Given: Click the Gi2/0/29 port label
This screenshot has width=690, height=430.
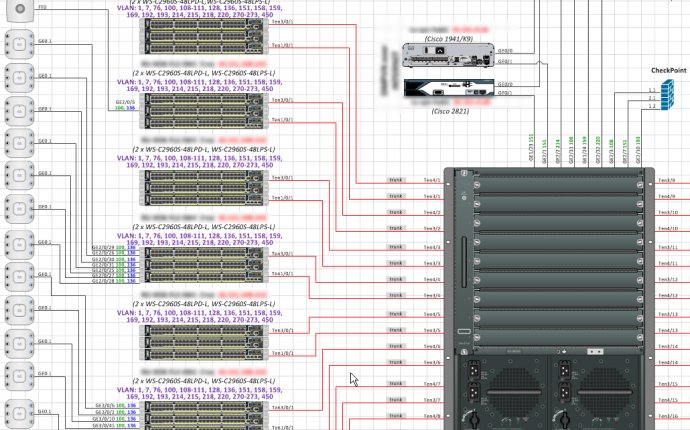Looking at the screenshot, I should click(x=103, y=247).
